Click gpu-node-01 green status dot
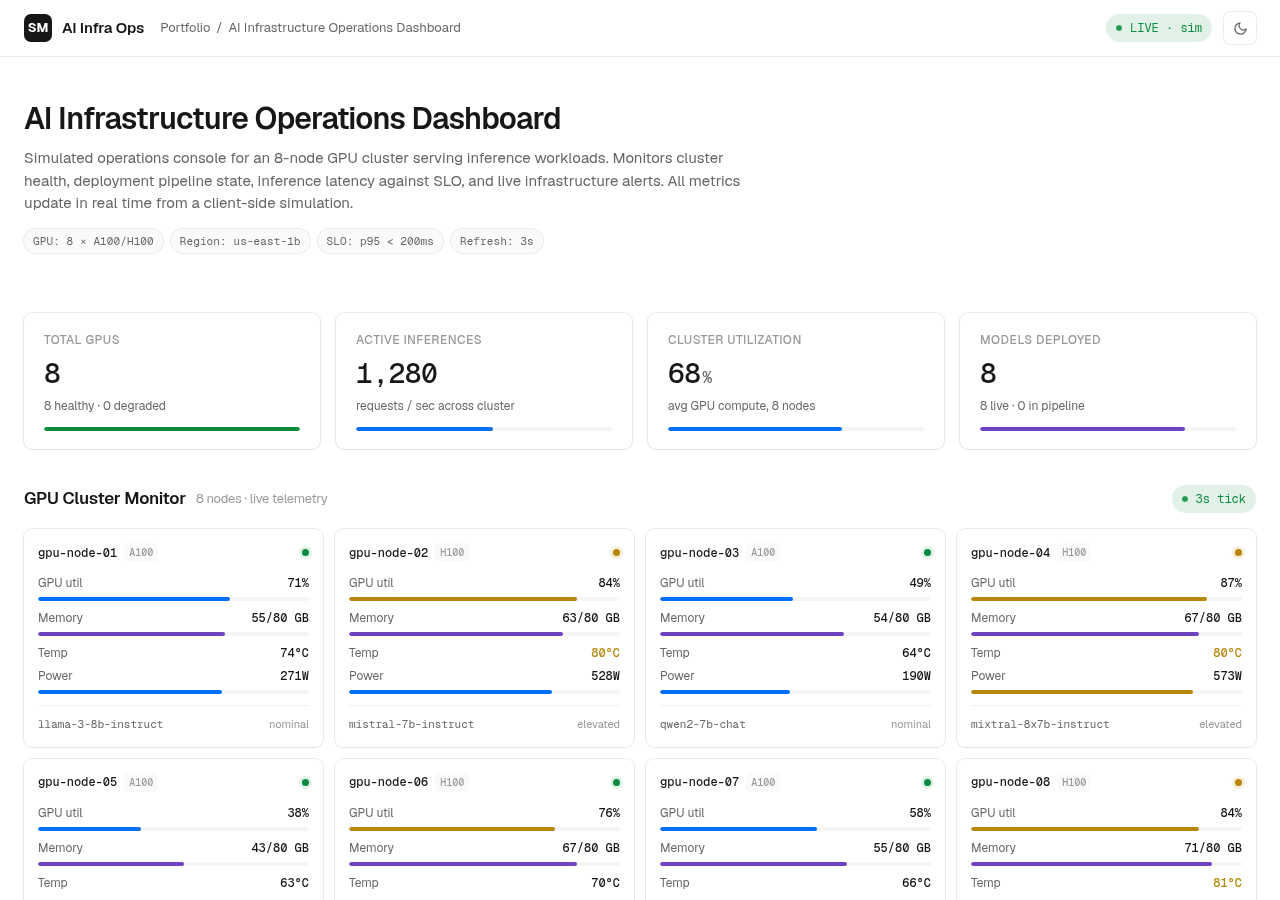This screenshot has width=1280, height=900. pos(305,552)
